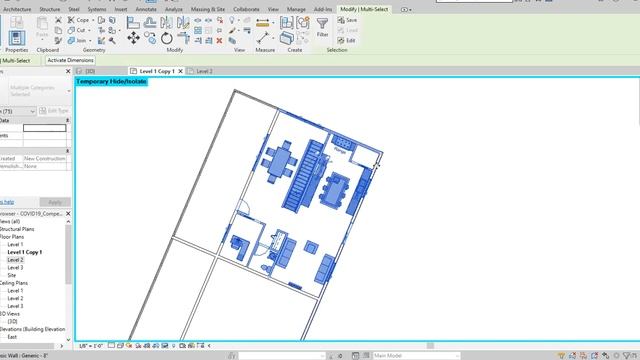Select the Array tool
640x360 pixels.
198,30
